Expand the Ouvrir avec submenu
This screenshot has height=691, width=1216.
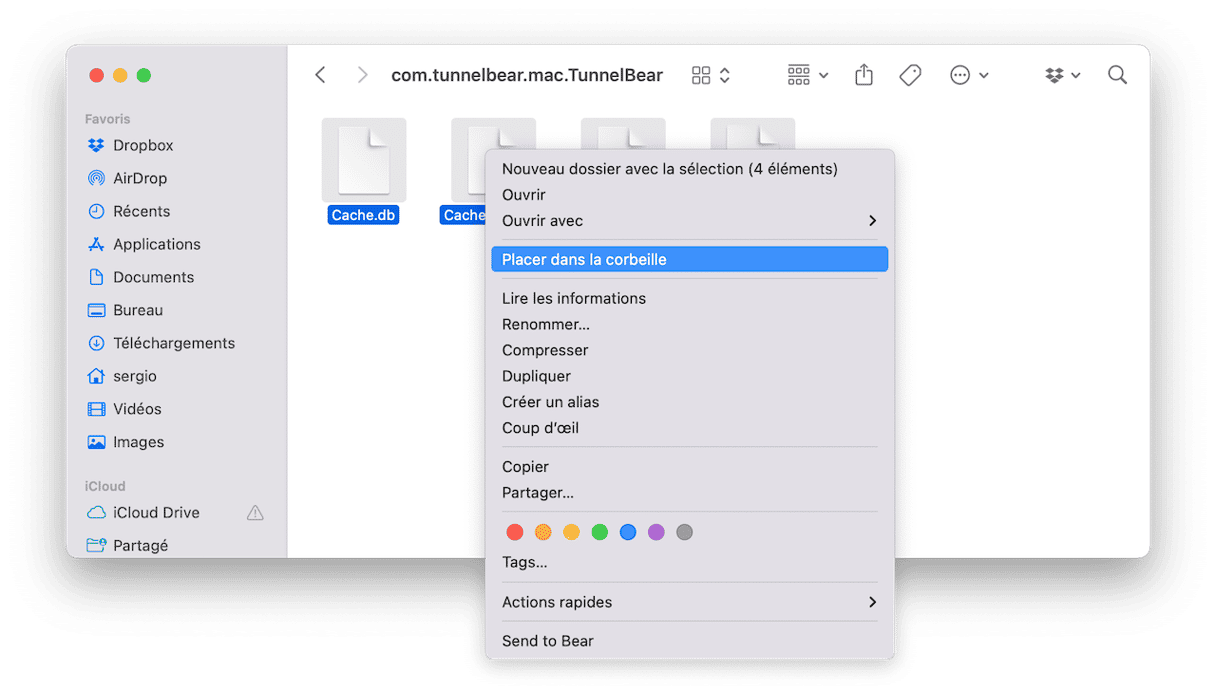point(689,221)
